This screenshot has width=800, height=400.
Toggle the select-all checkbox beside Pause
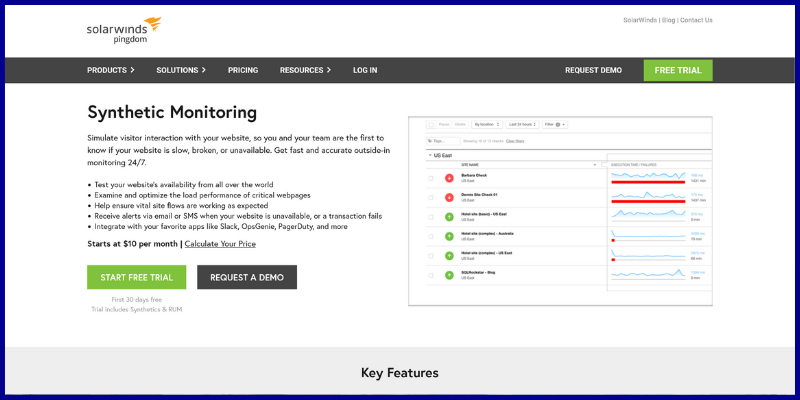431,124
